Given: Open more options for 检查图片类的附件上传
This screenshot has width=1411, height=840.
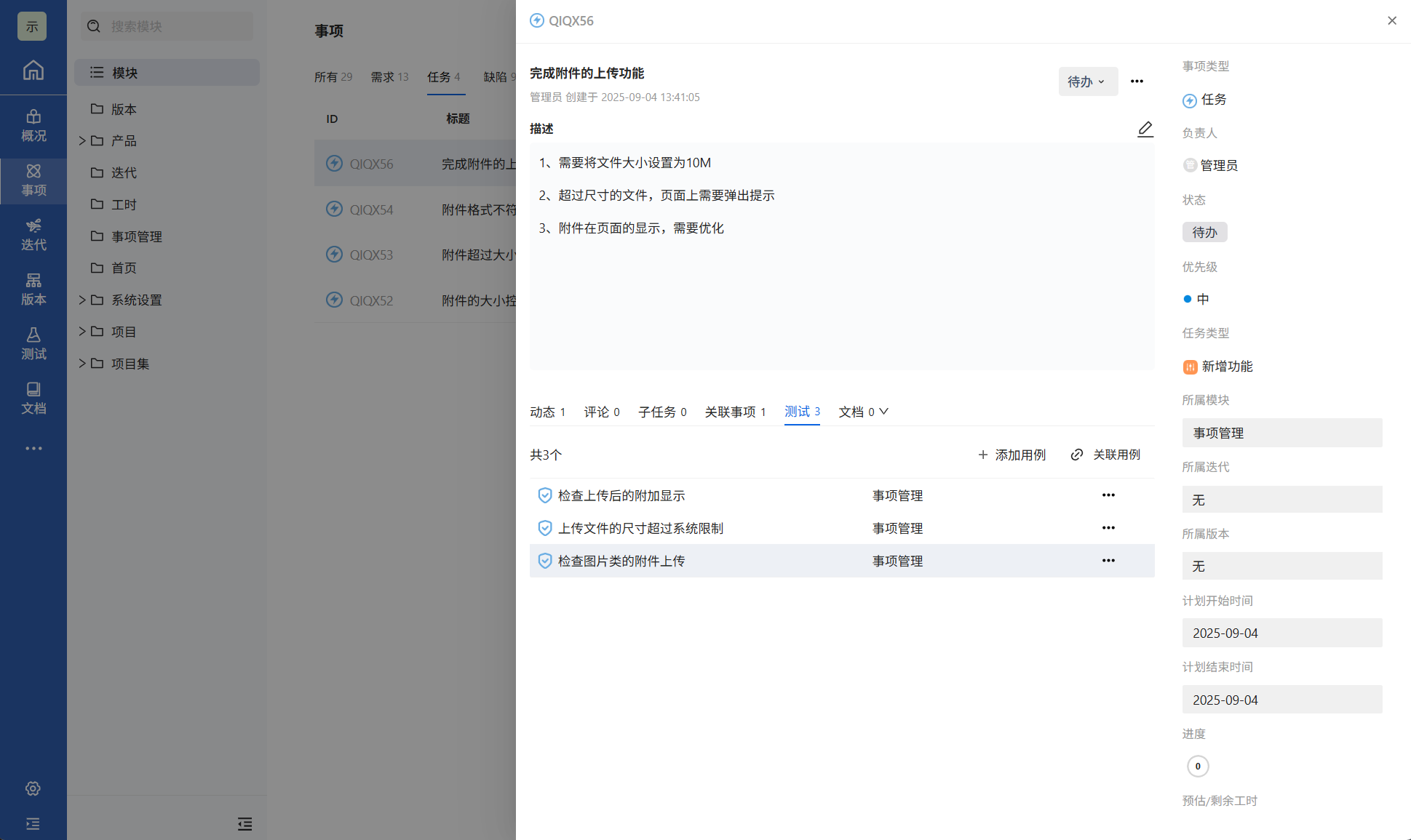Looking at the screenshot, I should 1108,561.
